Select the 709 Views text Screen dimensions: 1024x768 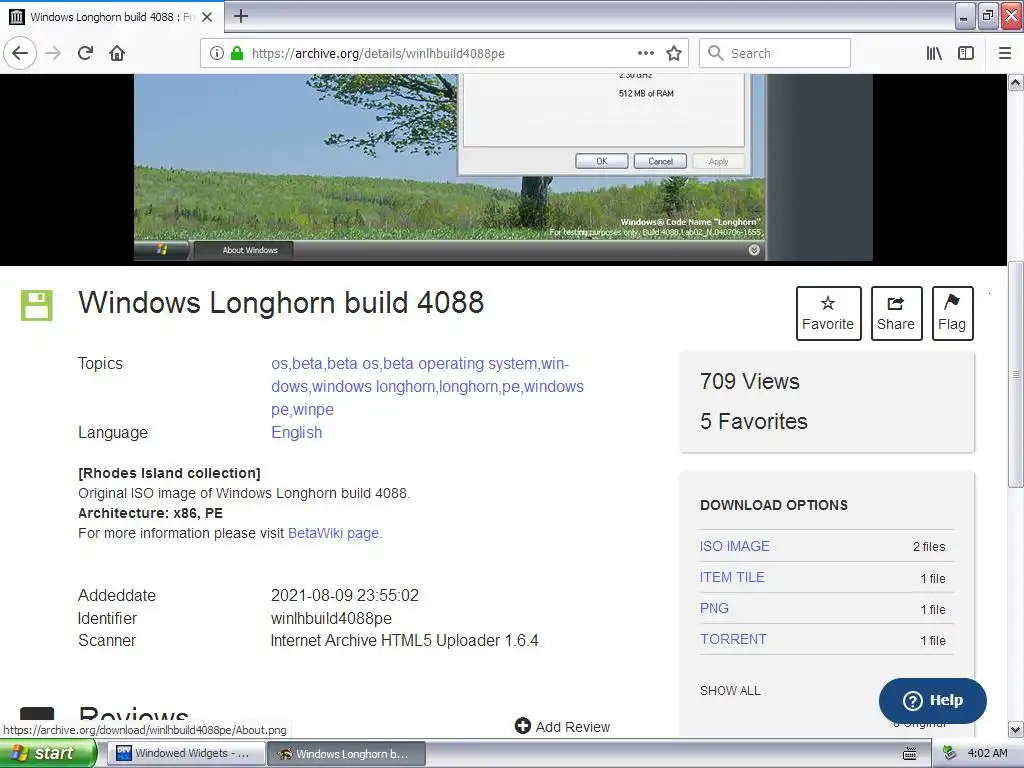point(750,381)
